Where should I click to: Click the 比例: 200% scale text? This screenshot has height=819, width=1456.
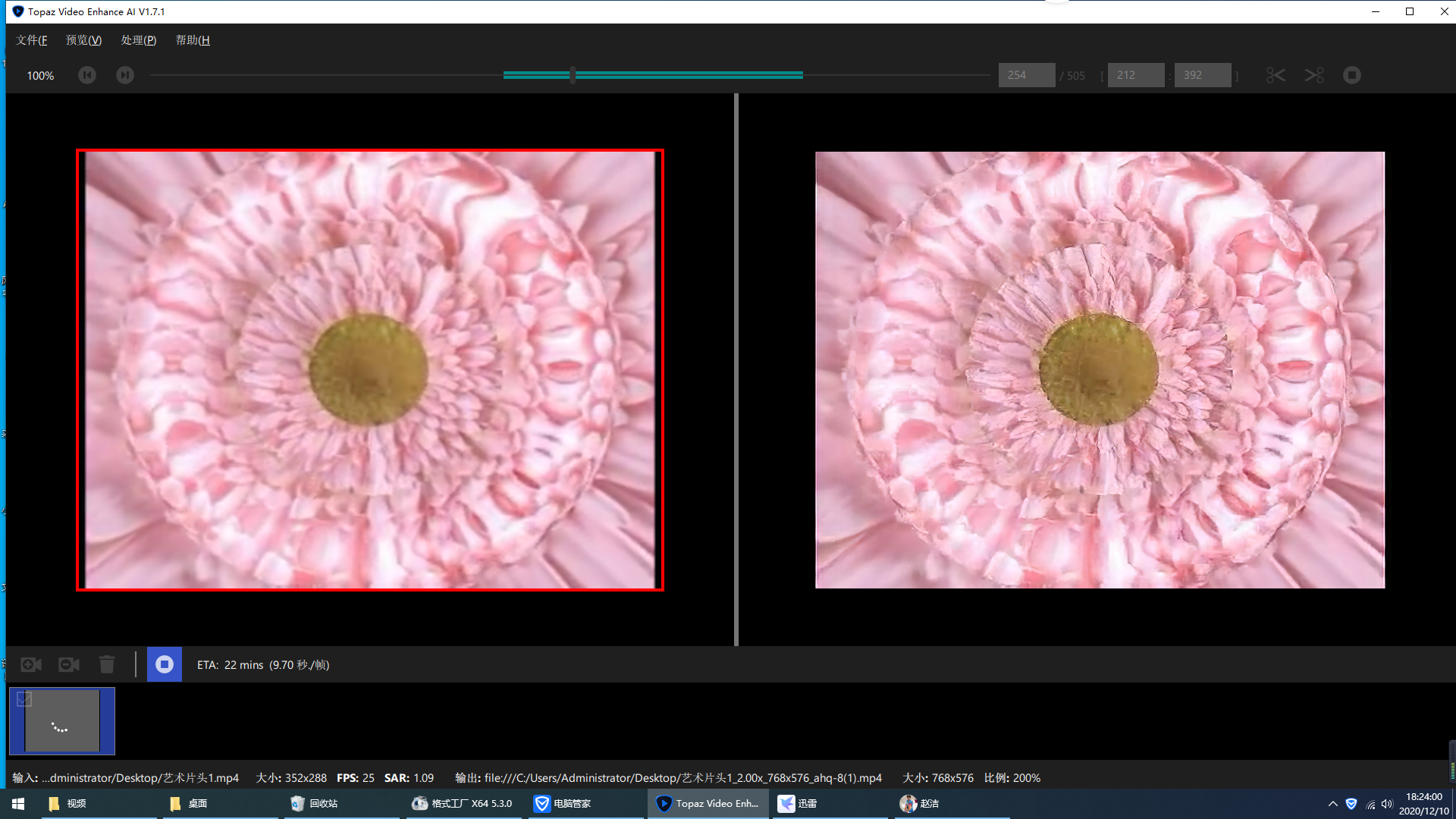click(x=1012, y=778)
